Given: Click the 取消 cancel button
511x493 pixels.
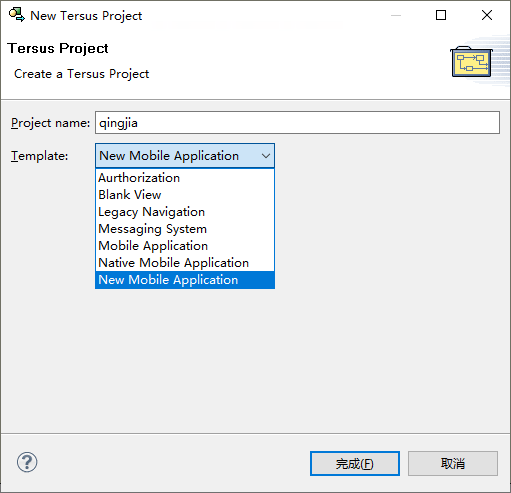Looking at the screenshot, I should 453,464.
